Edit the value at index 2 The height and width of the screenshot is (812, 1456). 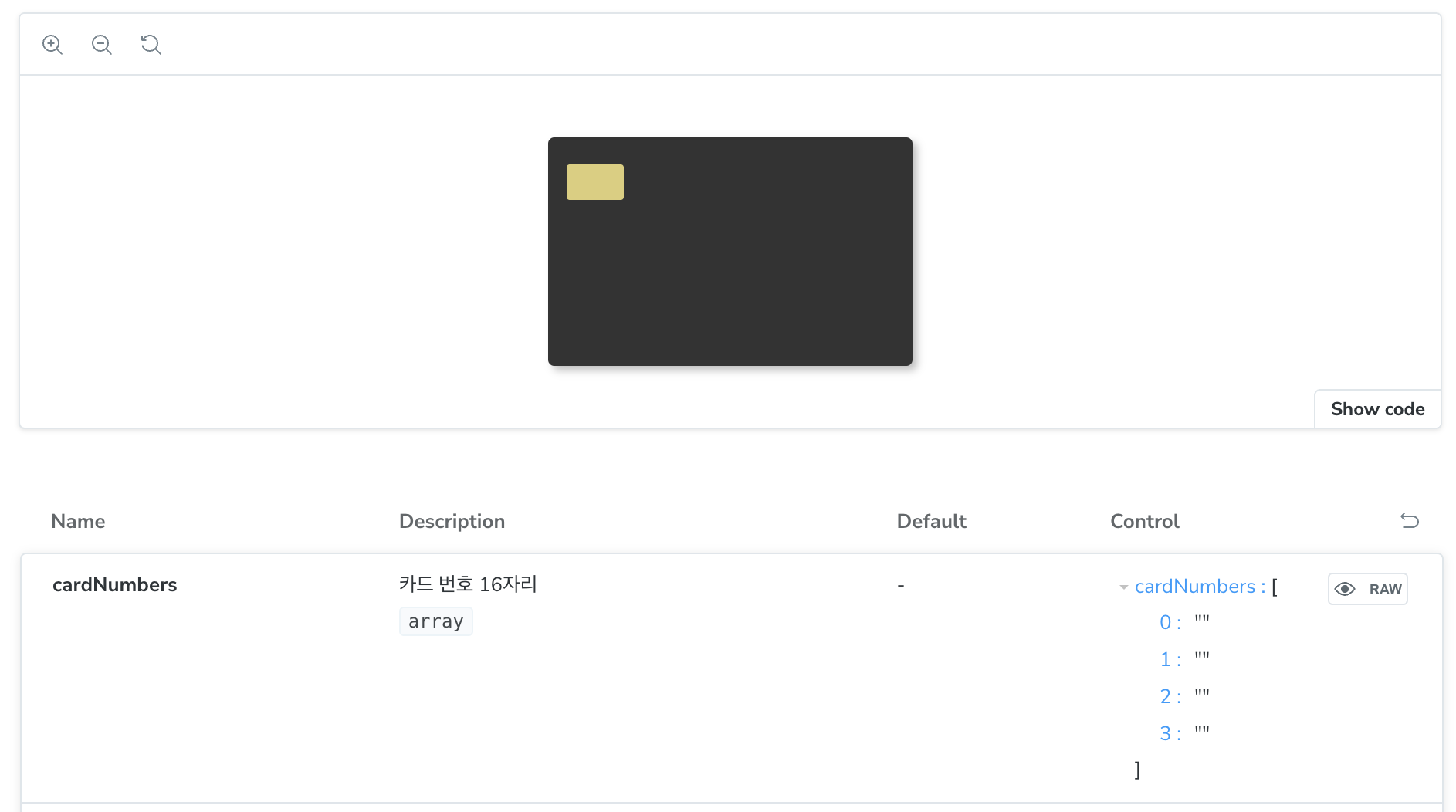click(x=1202, y=695)
